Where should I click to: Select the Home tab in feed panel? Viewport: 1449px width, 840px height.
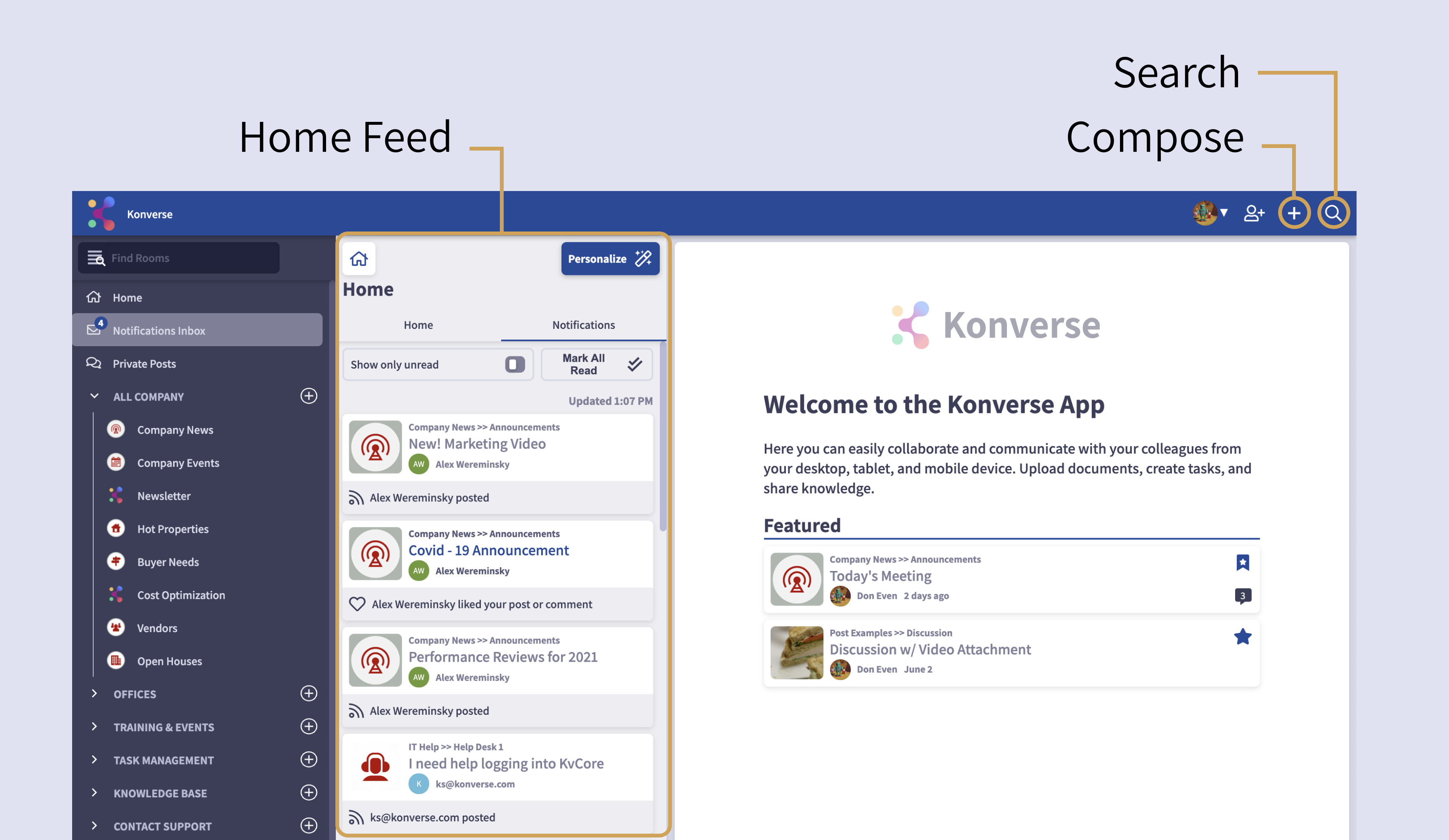coord(418,324)
